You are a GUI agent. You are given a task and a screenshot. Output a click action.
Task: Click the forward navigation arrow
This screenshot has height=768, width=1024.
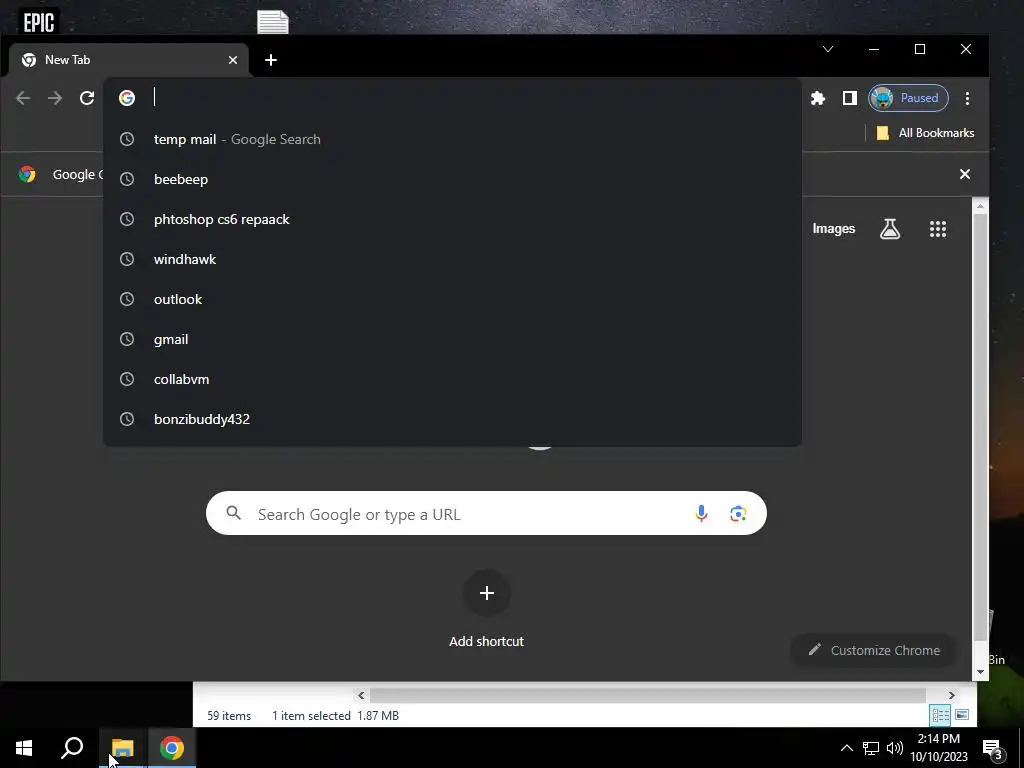pos(55,98)
